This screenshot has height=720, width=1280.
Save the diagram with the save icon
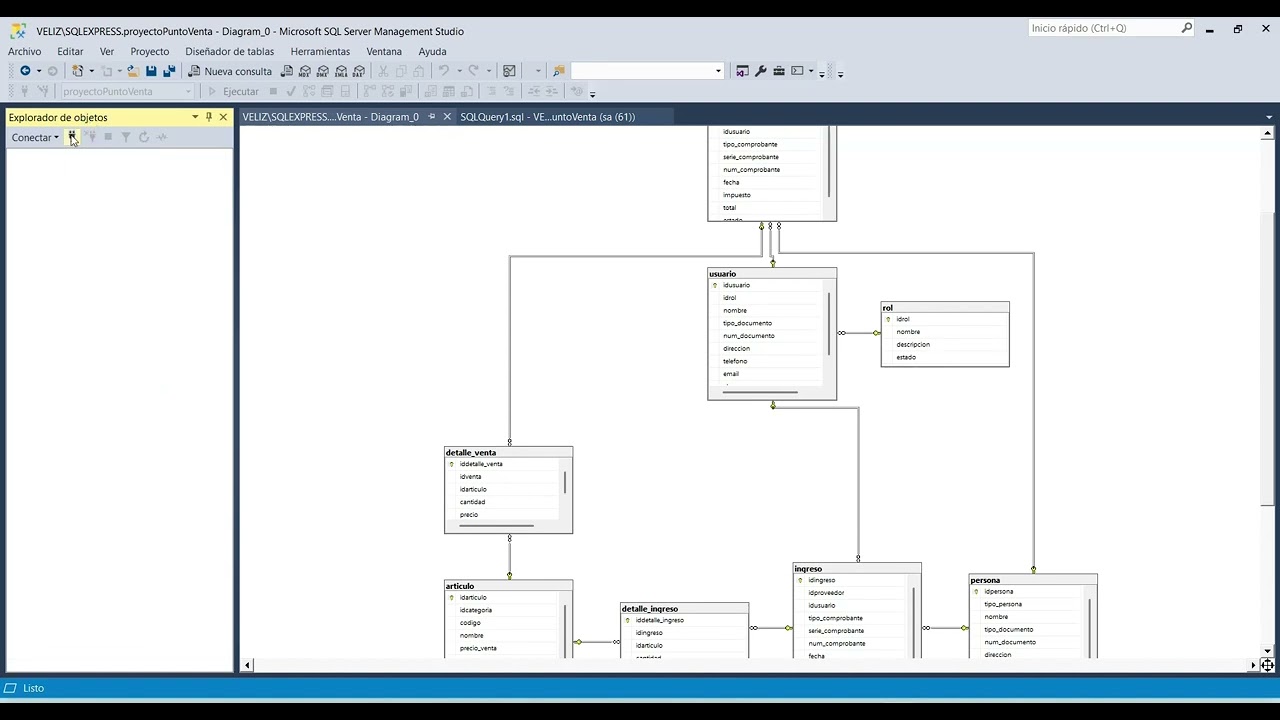coord(151,71)
